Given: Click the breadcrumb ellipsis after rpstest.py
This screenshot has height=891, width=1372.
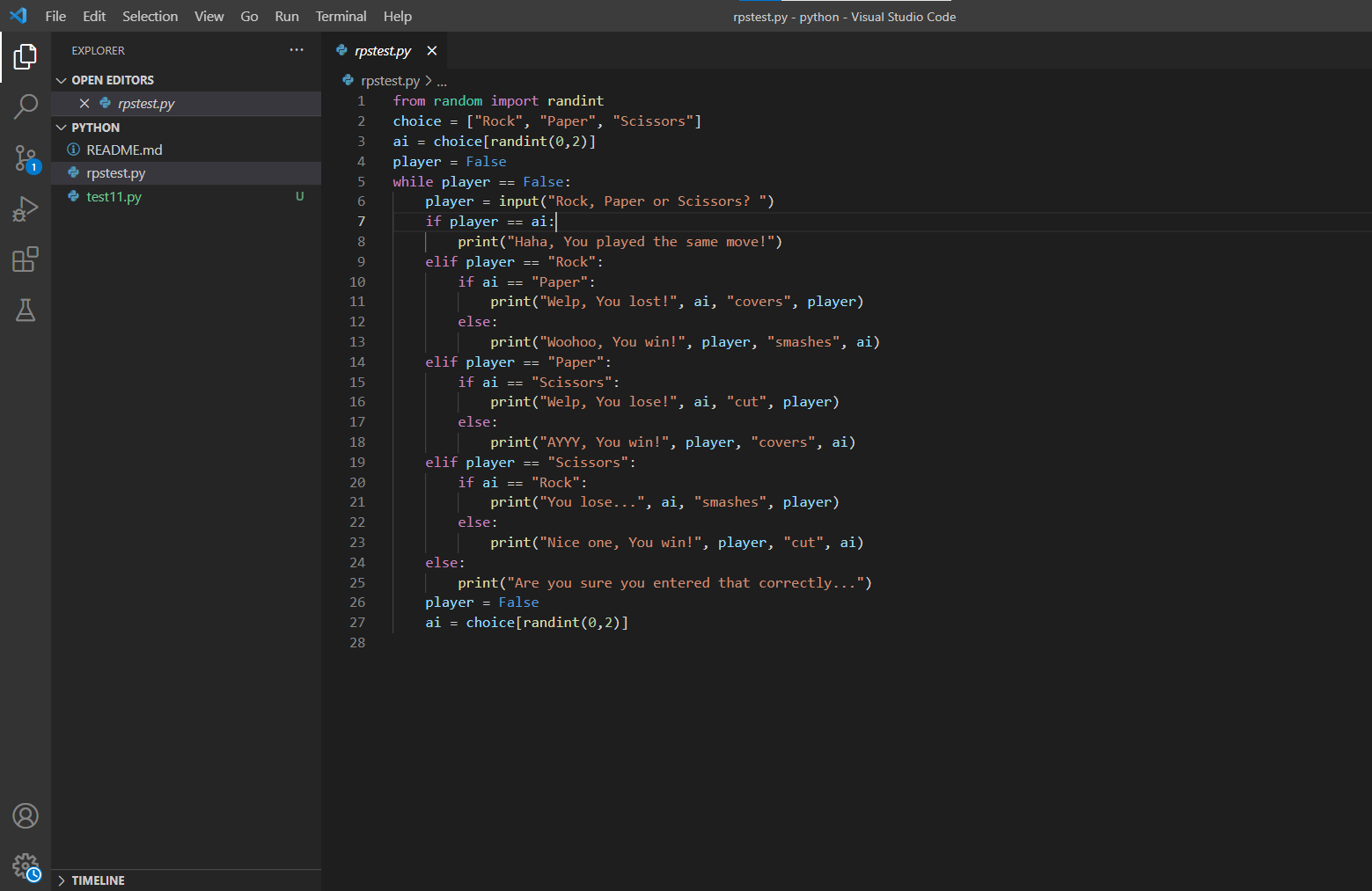Looking at the screenshot, I should click(x=441, y=80).
